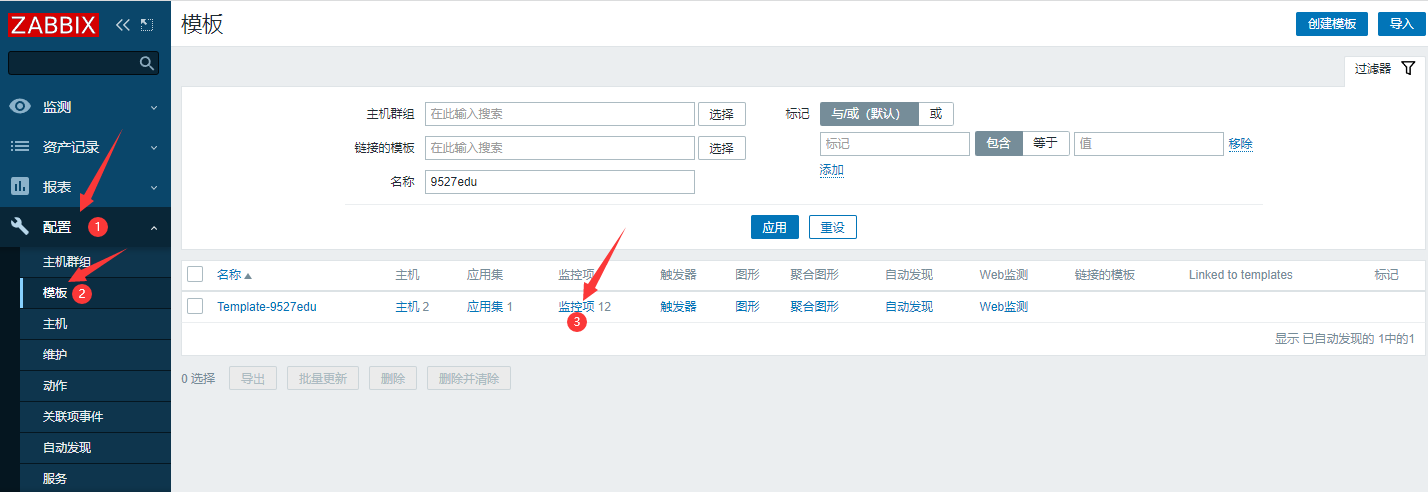The image size is (1428, 492).
Task: Focus the 主机群组 search input
Action: tap(560, 114)
